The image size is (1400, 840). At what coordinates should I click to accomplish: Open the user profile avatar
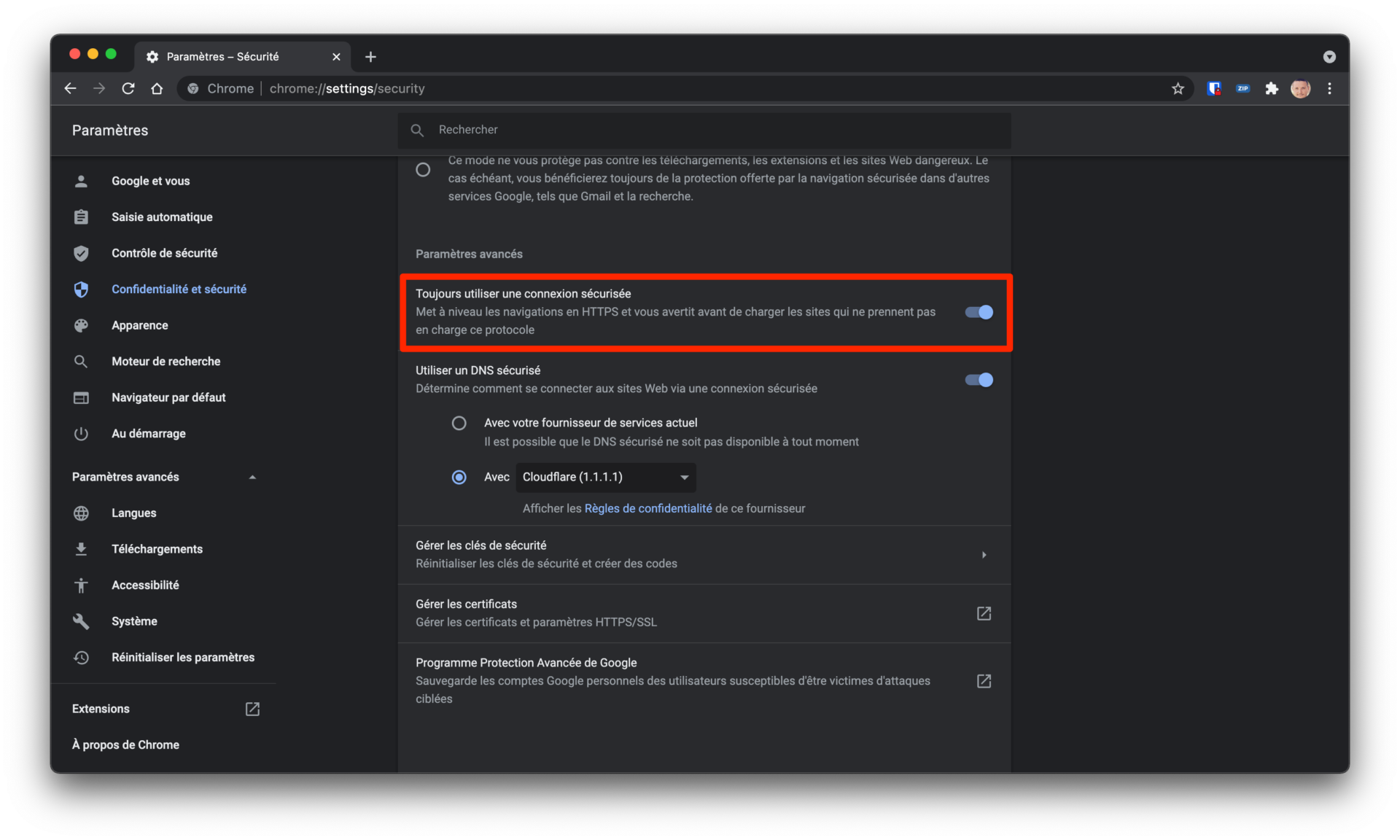click(1300, 88)
